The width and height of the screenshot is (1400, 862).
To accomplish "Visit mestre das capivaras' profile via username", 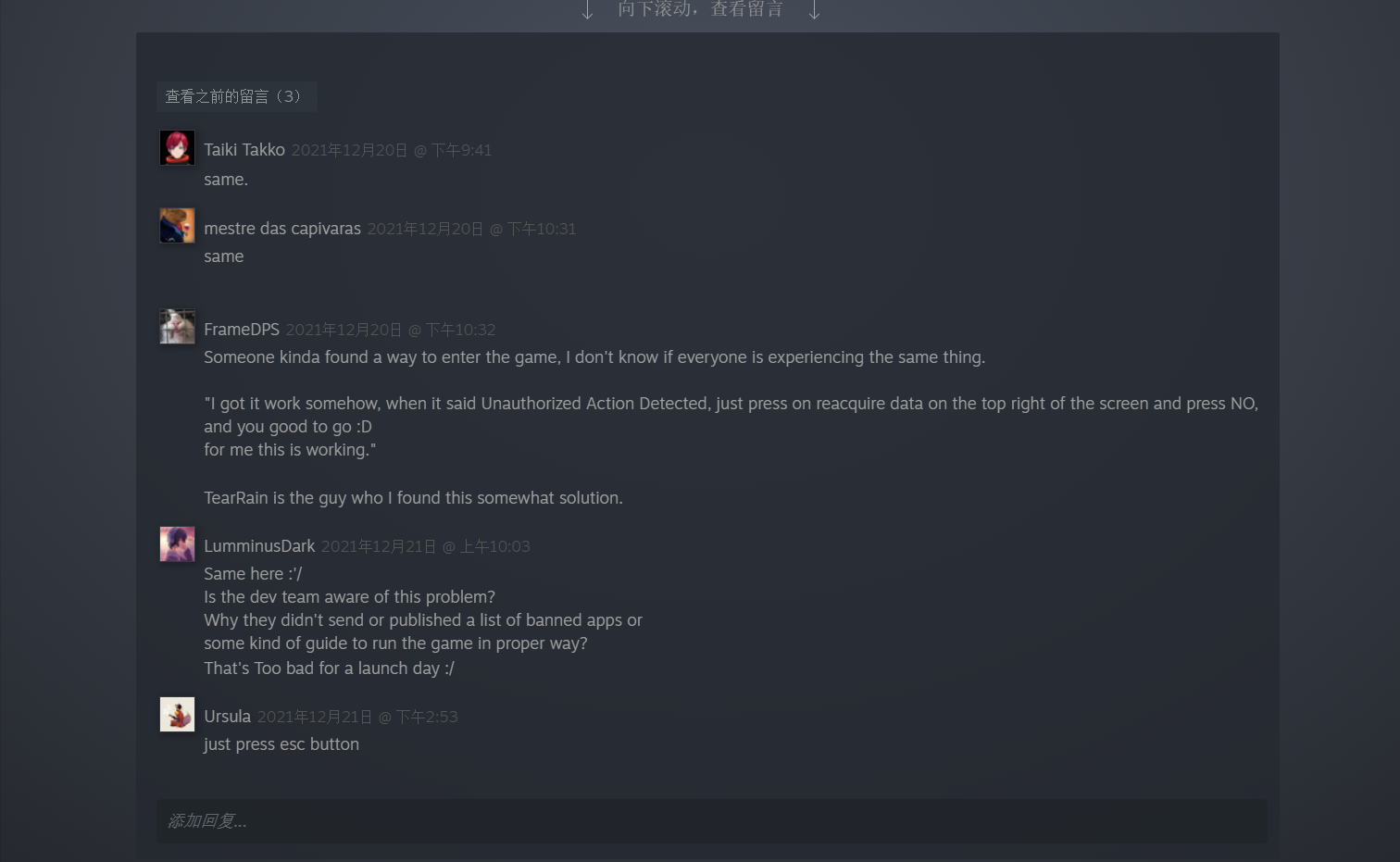I will coord(282,229).
